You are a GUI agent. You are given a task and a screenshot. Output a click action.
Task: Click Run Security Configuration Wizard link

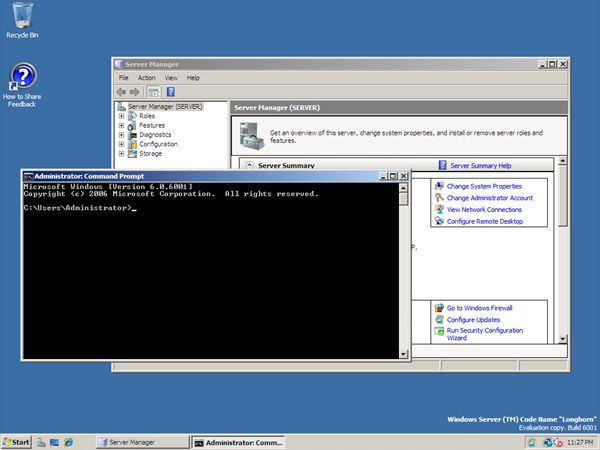click(x=484, y=334)
